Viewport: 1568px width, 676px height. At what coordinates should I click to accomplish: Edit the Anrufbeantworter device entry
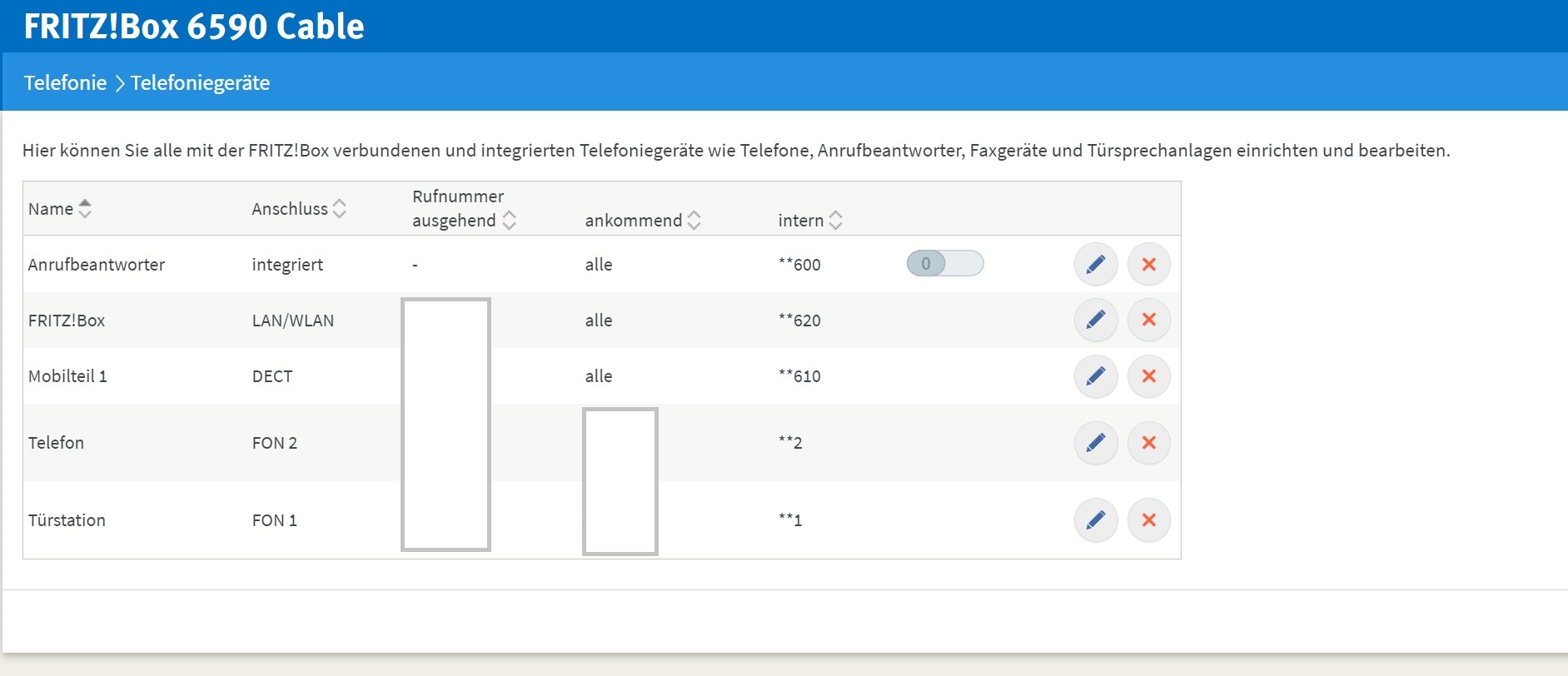pos(1095,265)
